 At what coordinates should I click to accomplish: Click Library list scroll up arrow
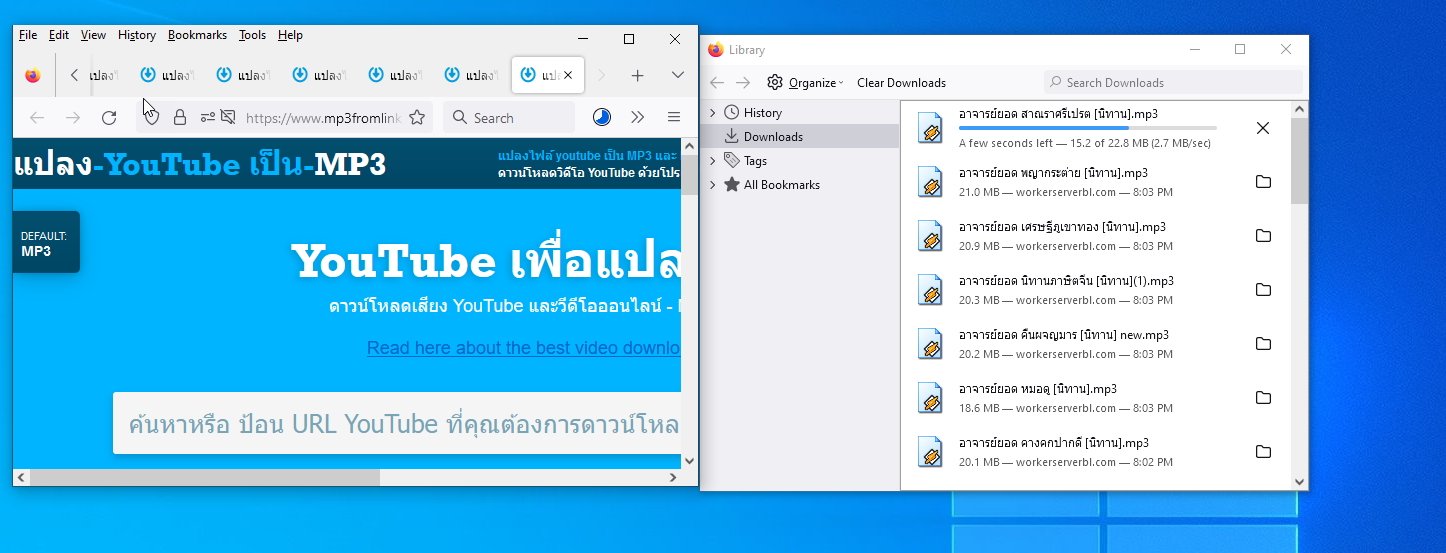pyautogui.click(x=1299, y=108)
